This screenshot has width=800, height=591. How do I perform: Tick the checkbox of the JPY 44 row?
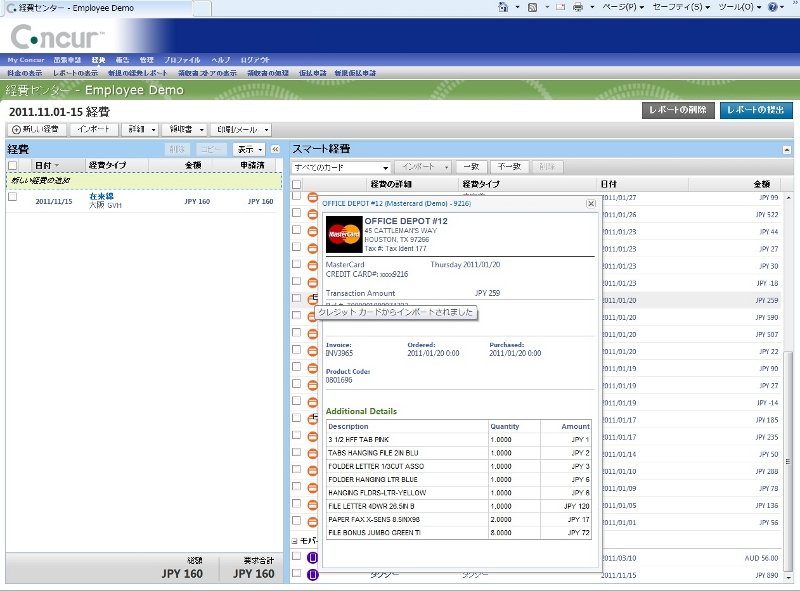[296, 230]
